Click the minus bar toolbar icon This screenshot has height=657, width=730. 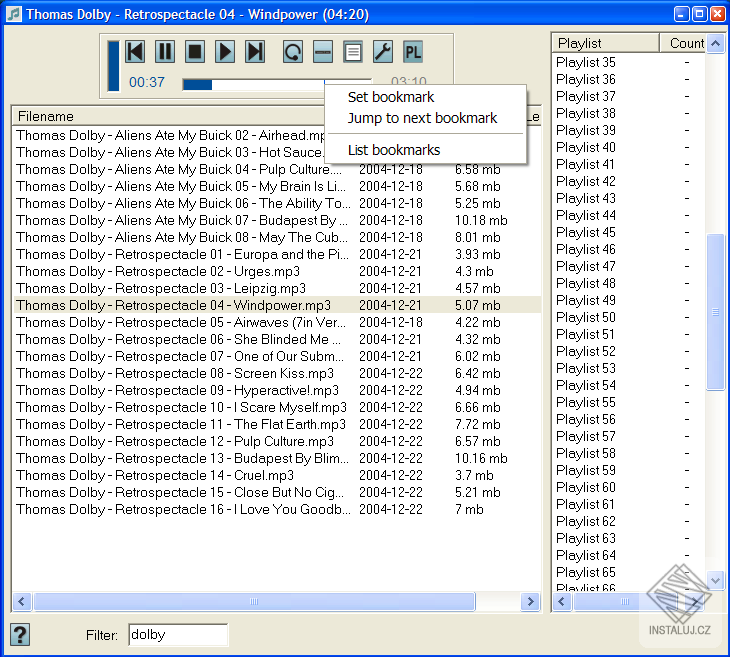(323, 52)
